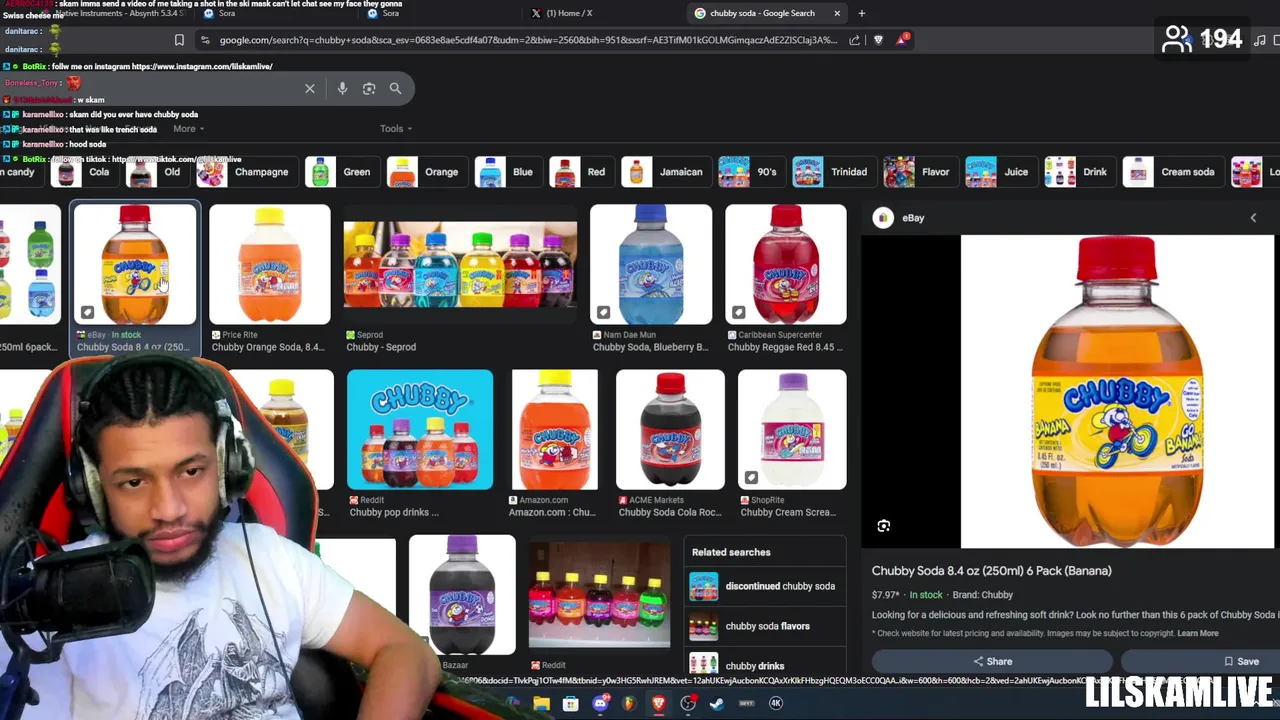This screenshot has height=720, width=1280.
Task: Select related search discontinued chubby soda
Action: (x=765, y=586)
